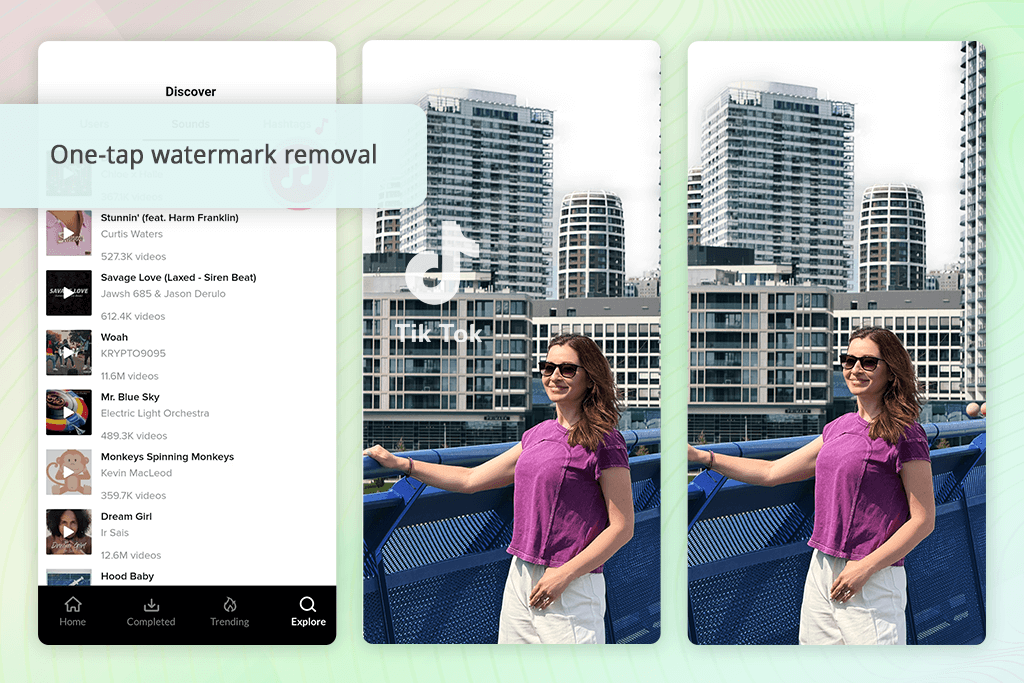Go to the Home tab in the bottom bar
Image resolution: width=1024 pixels, height=683 pixels.
[x=72, y=612]
